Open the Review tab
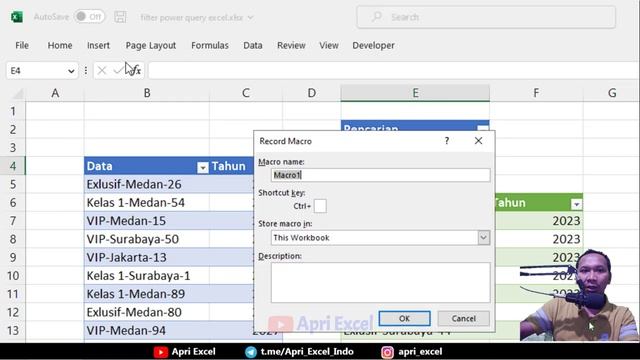The image size is (640, 360). pyautogui.click(x=291, y=45)
